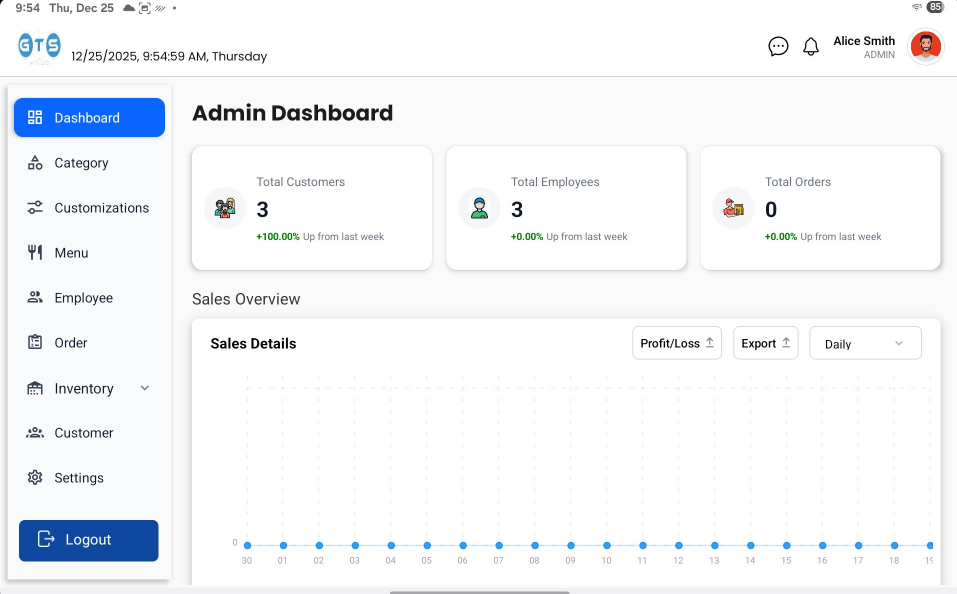Click the chart data point for 30
Screen dimensions: 957x594
click(x=247, y=545)
